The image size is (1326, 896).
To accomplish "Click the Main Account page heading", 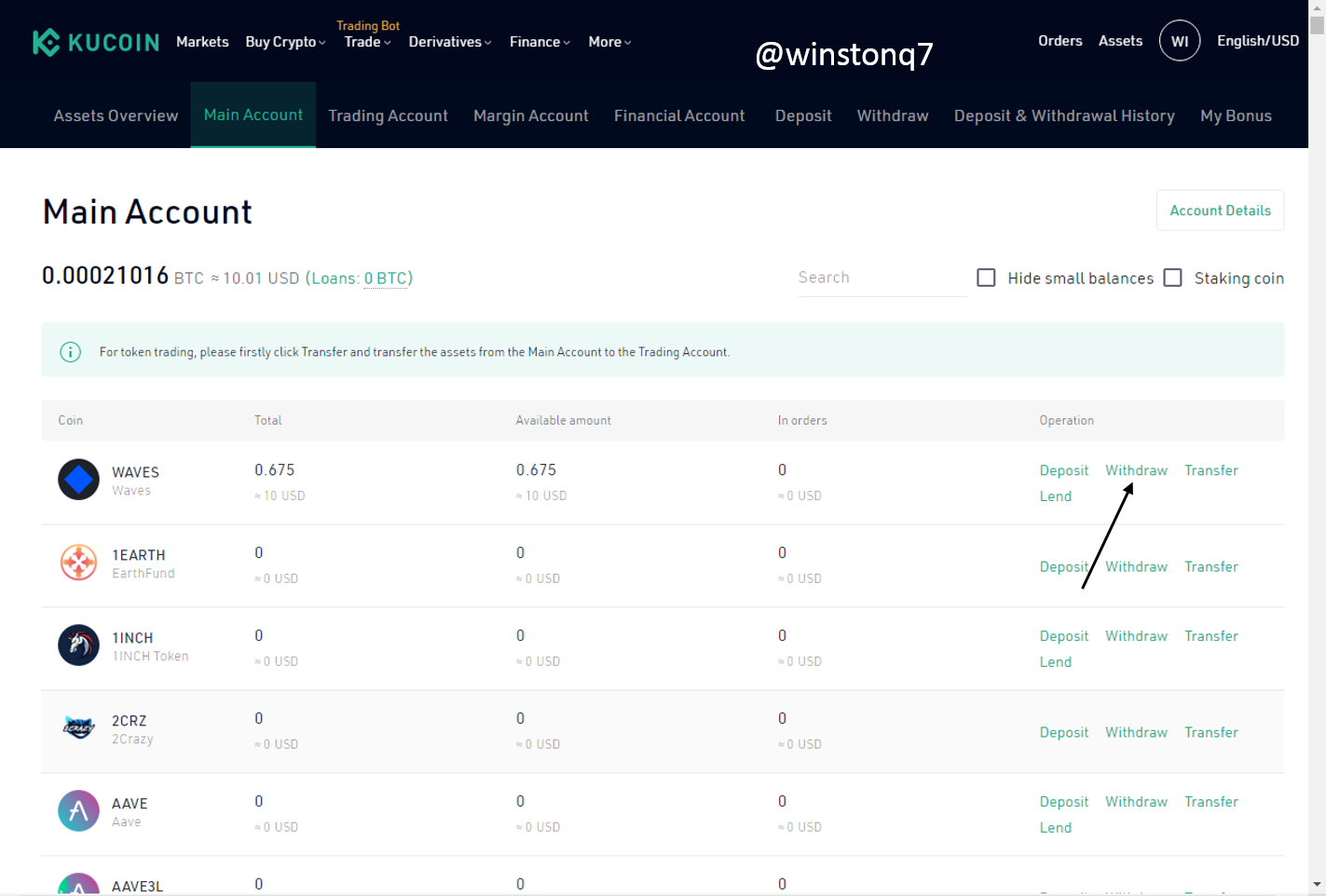I will point(147,212).
